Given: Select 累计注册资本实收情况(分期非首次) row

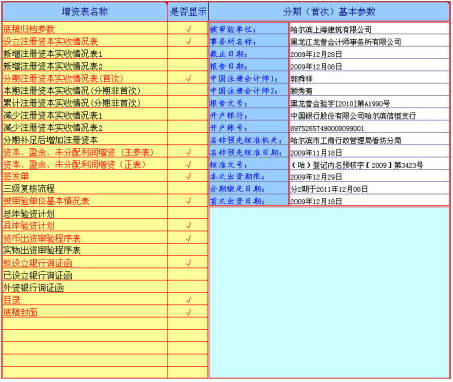Looking at the screenshot, I should click(85, 103).
